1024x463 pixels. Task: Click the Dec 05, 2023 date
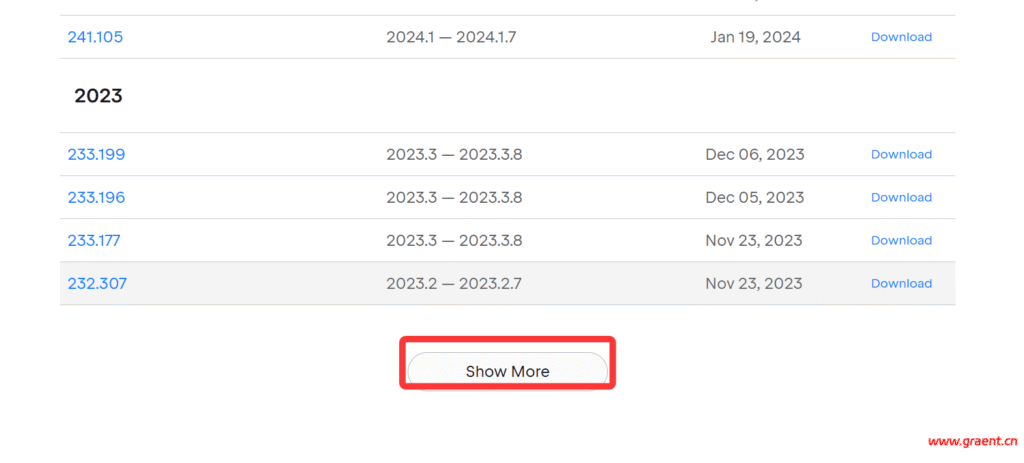click(754, 197)
